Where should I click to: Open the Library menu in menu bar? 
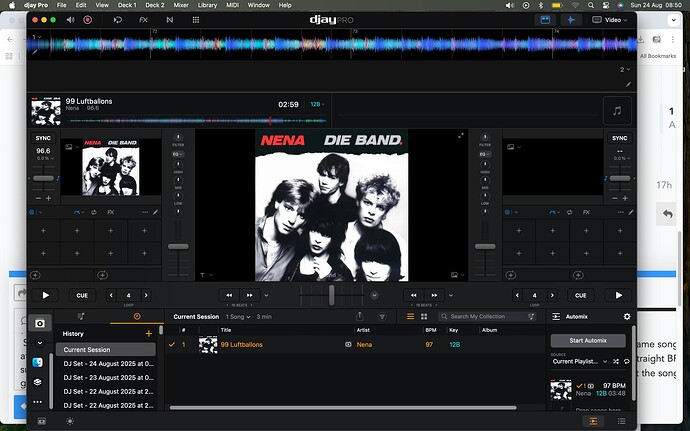(207, 5)
